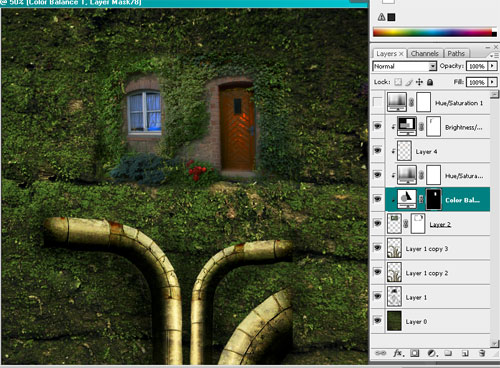Screen dimensions: 500x368
Task: Click the Brightness/Contrast adjustment thumbnail
Action: click(406, 126)
